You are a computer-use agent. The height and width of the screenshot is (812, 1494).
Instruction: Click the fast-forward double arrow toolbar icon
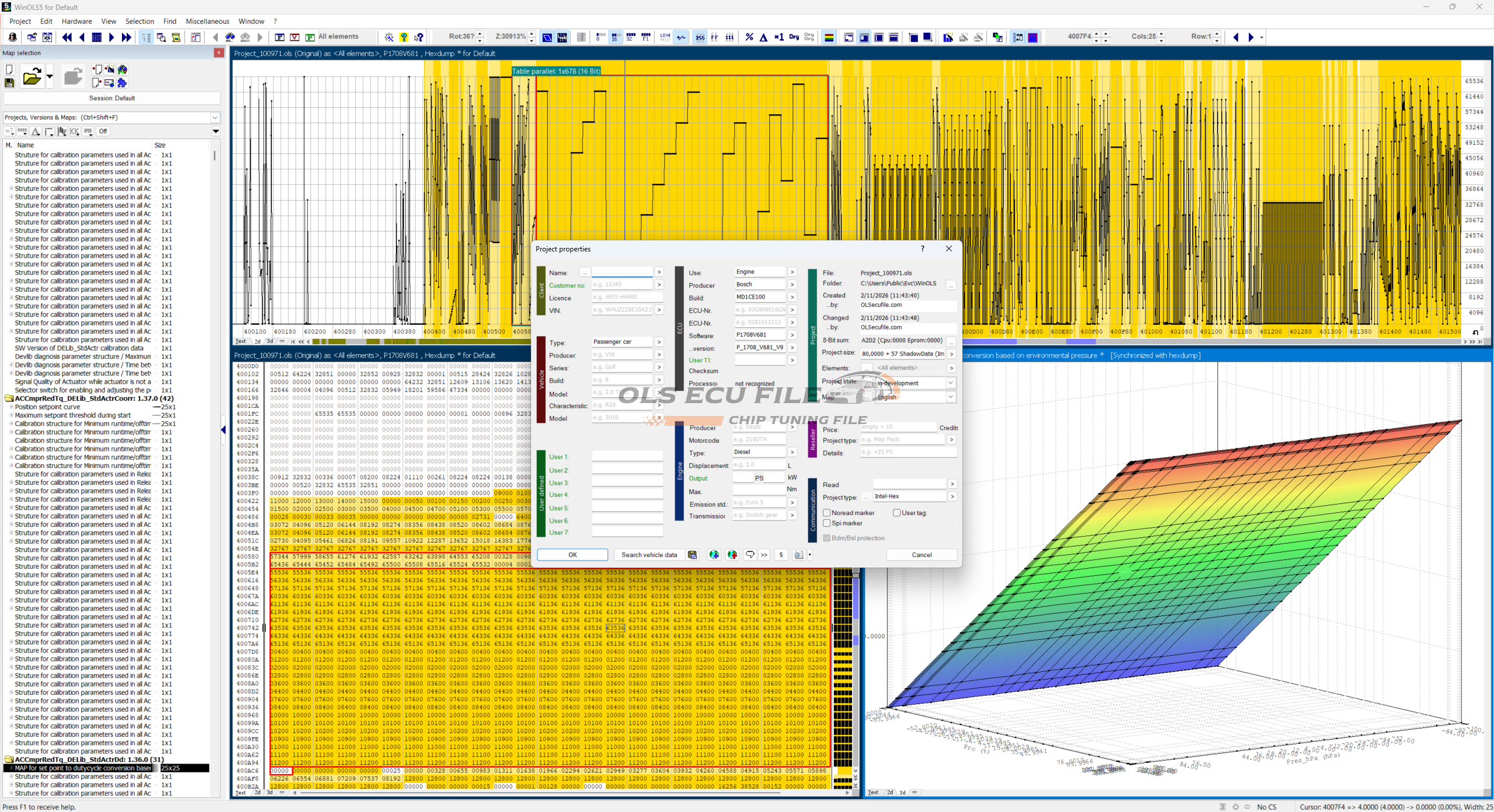126,37
